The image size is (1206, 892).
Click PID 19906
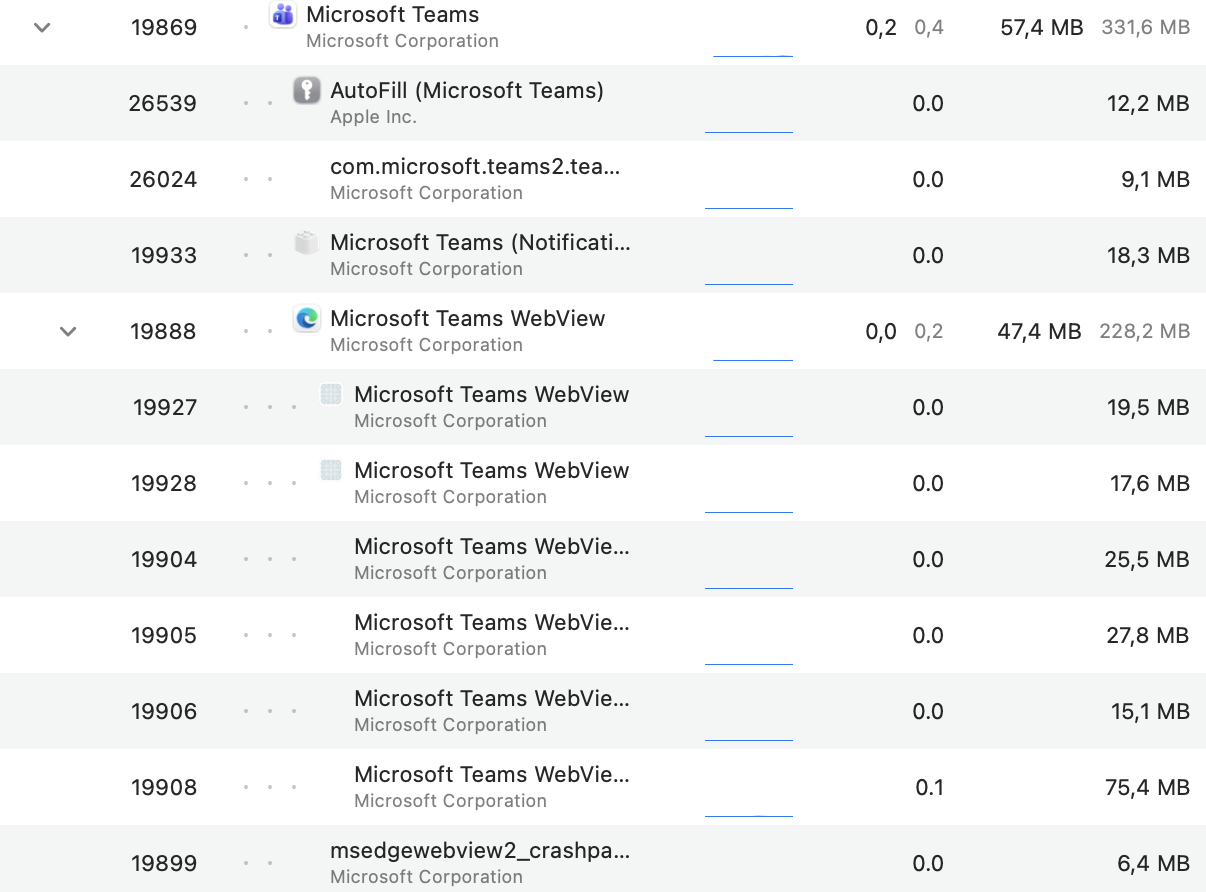164,711
